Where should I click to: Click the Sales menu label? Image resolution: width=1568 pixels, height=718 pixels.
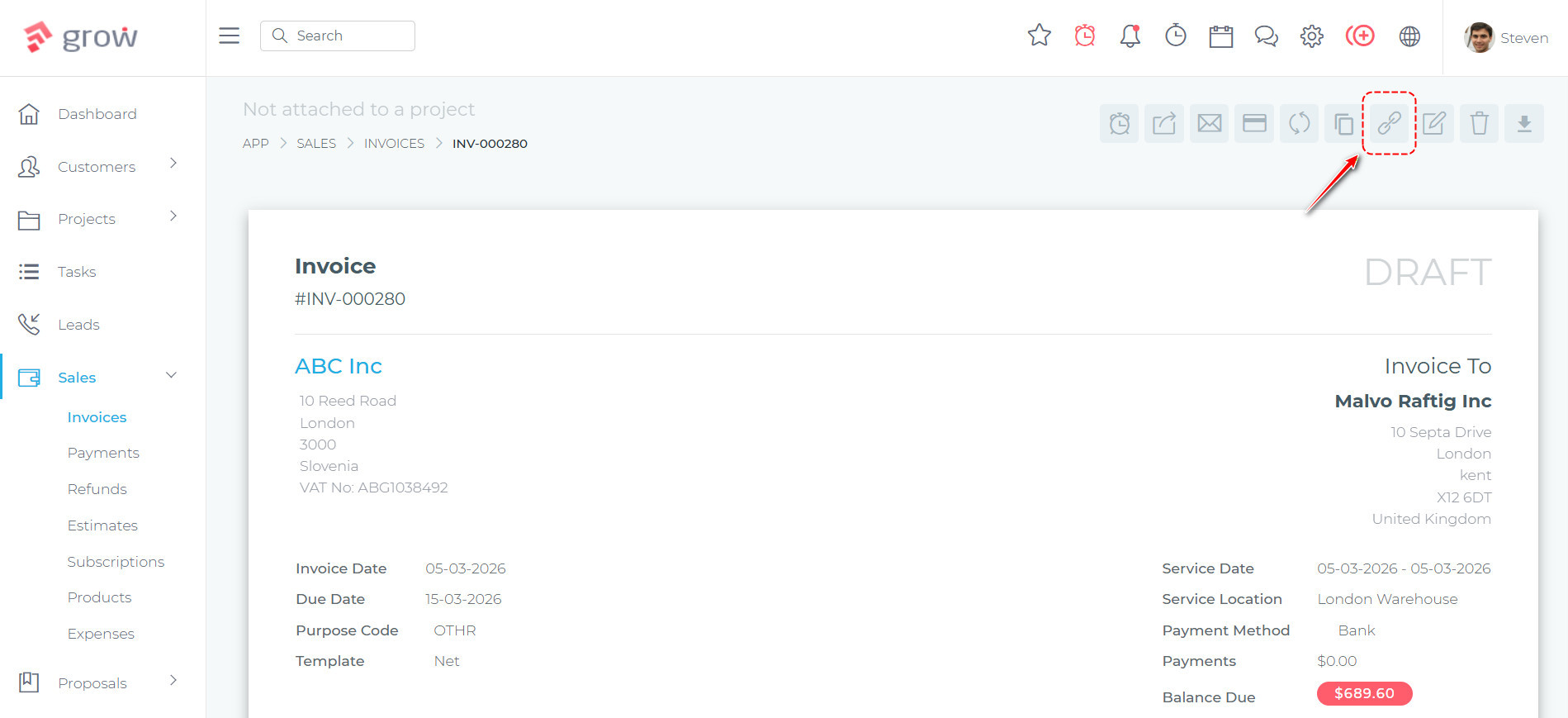coord(77,378)
